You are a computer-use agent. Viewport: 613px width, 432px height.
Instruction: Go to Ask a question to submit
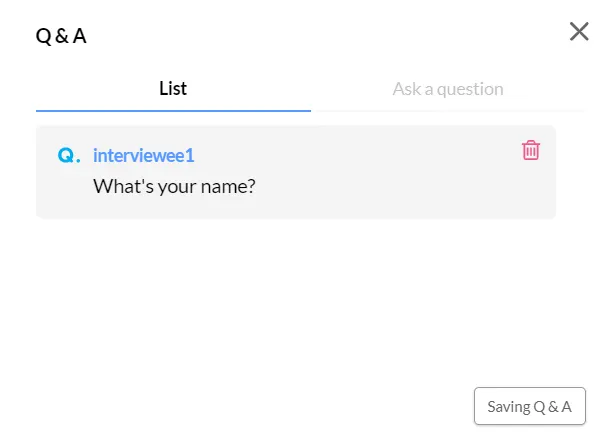(x=447, y=89)
